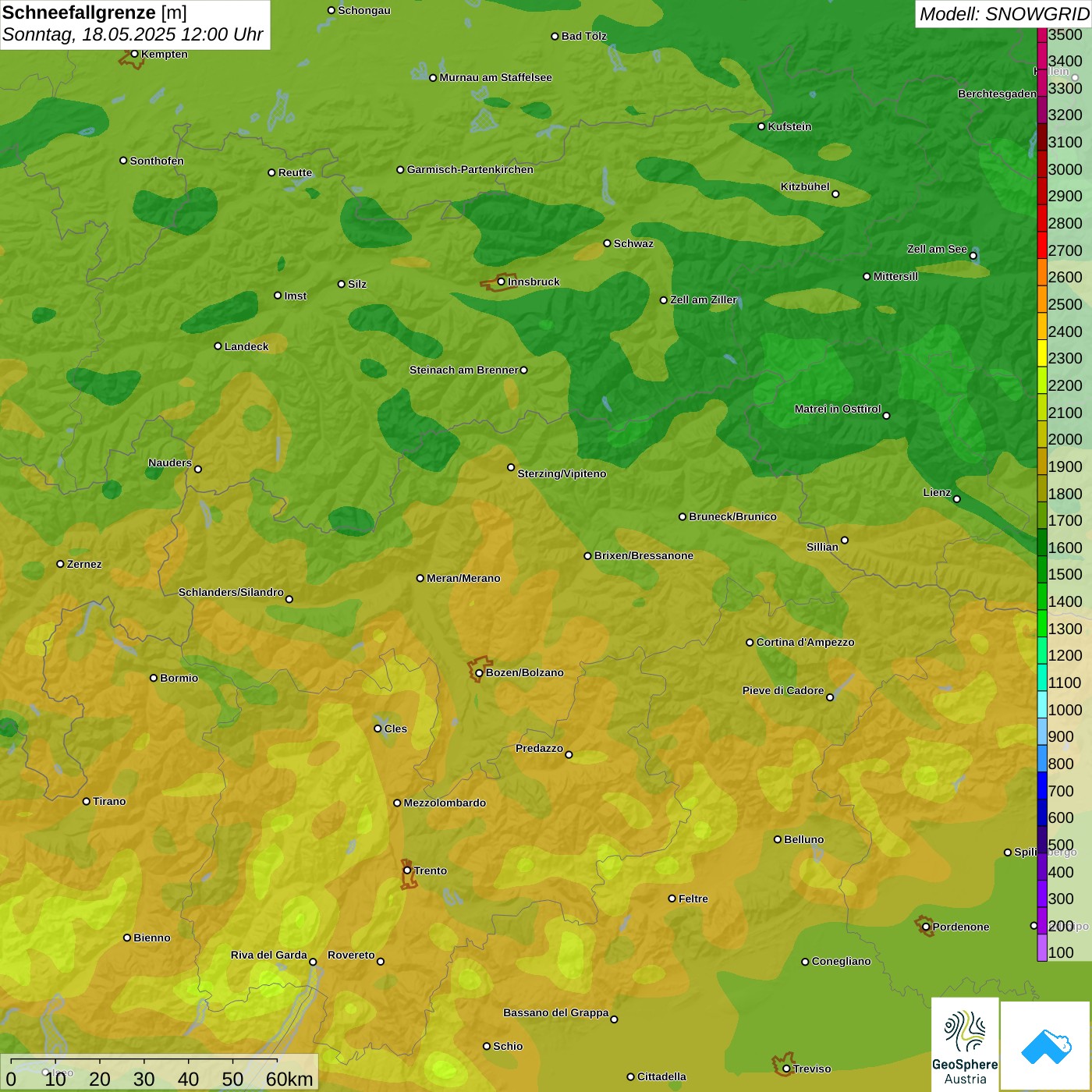
Task: Click the Matrei in Osttirol label
Action: coord(838,409)
